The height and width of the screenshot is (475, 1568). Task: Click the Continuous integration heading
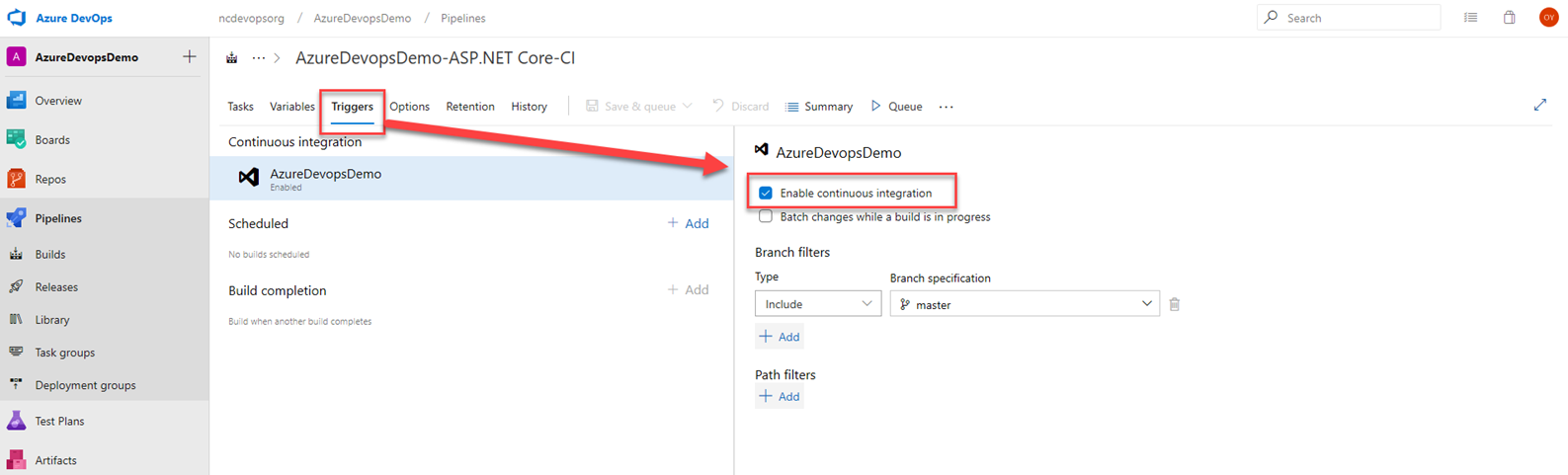click(295, 142)
